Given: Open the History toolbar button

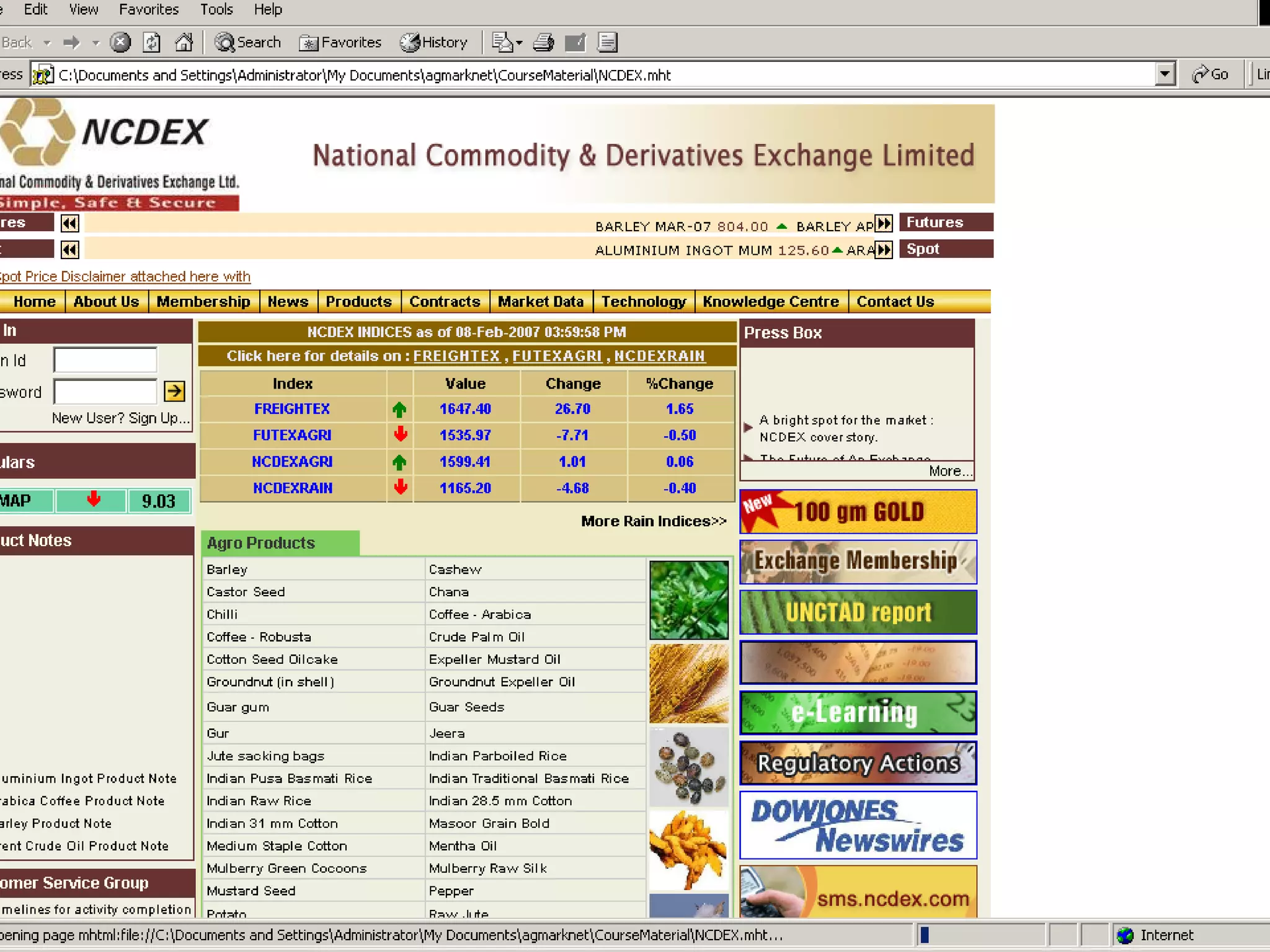Looking at the screenshot, I should click(x=433, y=42).
